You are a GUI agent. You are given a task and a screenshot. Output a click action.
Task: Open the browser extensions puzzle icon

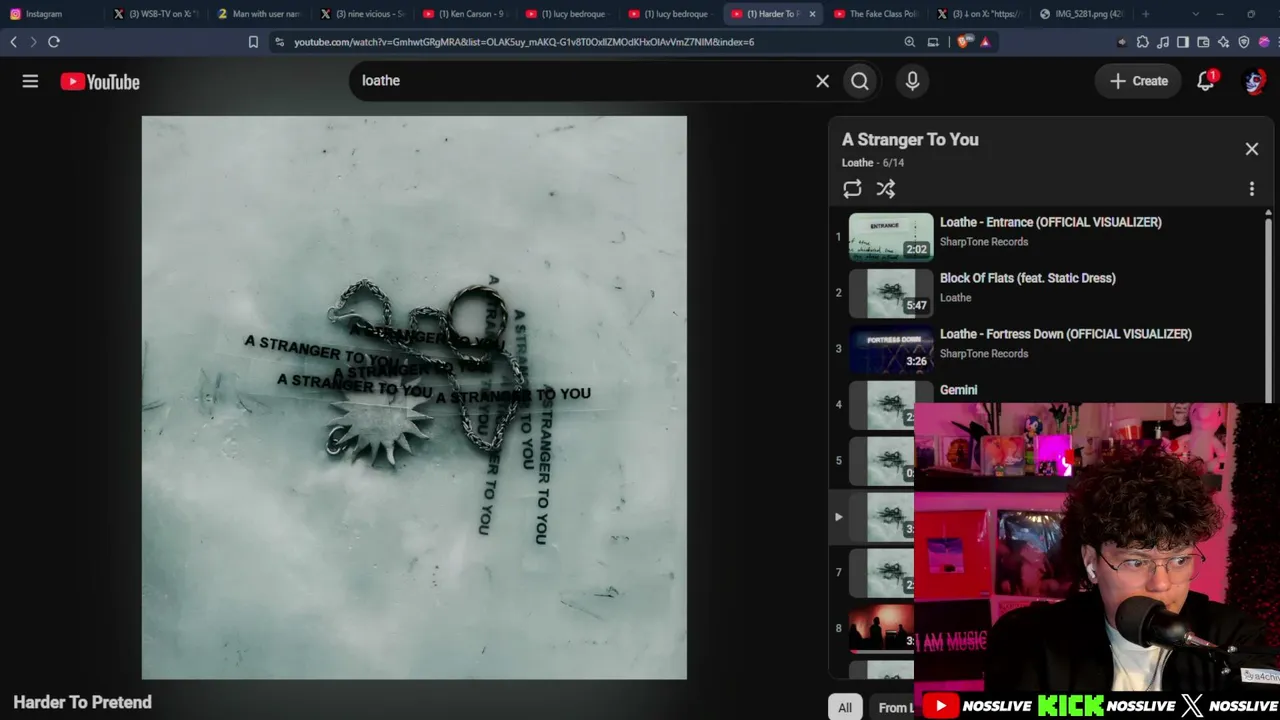pyautogui.click(x=1143, y=42)
